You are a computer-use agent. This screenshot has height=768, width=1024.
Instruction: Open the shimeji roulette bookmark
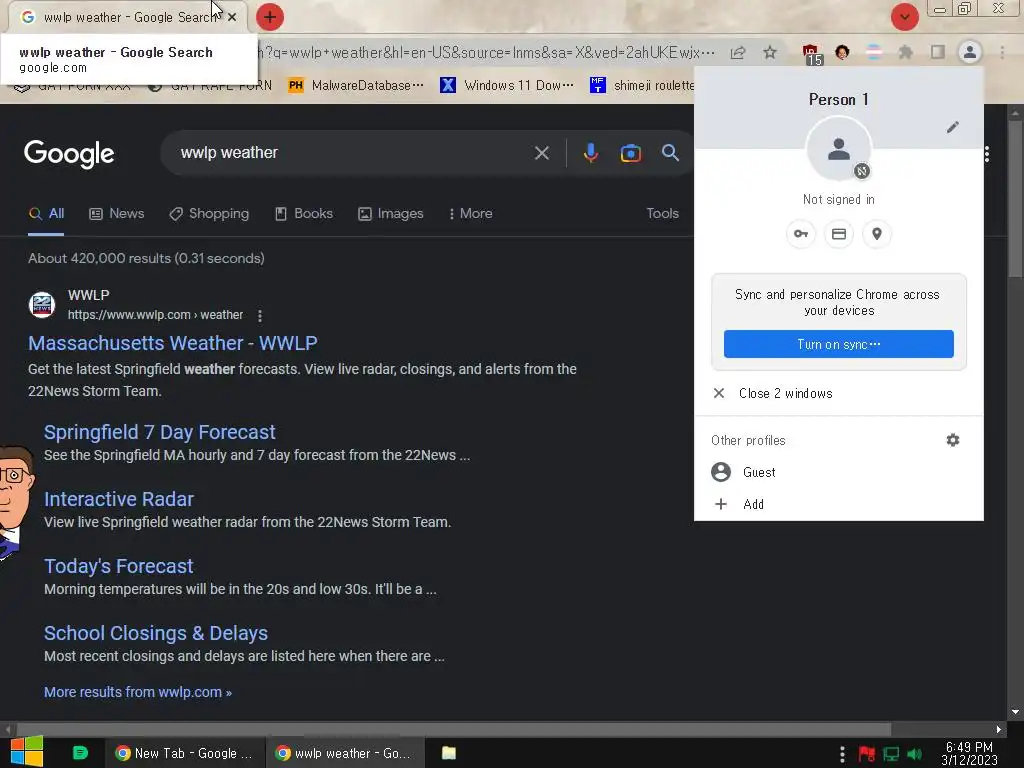(642, 85)
